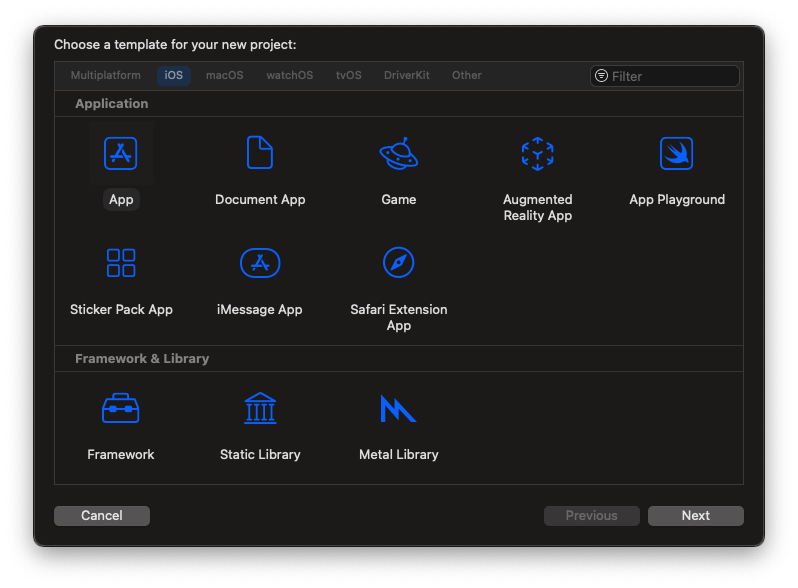This screenshot has height=588, width=798.
Task: Click the "Game" label text
Action: [398, 200]
